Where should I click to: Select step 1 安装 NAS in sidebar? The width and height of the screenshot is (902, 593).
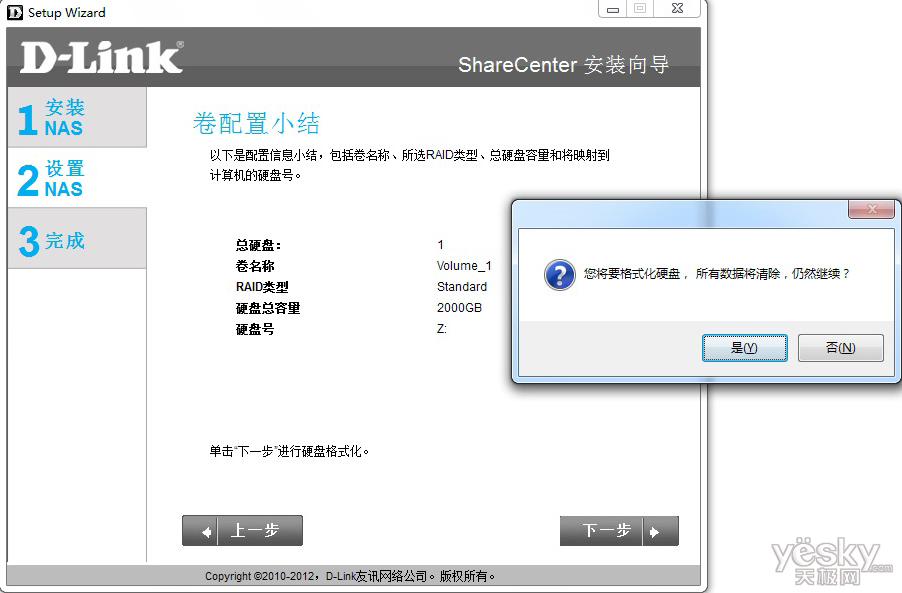[77, 117]
